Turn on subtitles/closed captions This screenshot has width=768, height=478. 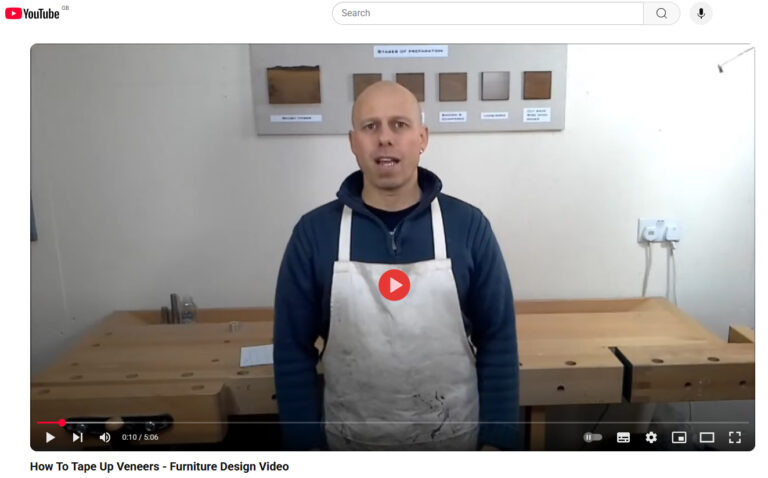[x=623, y=437]
